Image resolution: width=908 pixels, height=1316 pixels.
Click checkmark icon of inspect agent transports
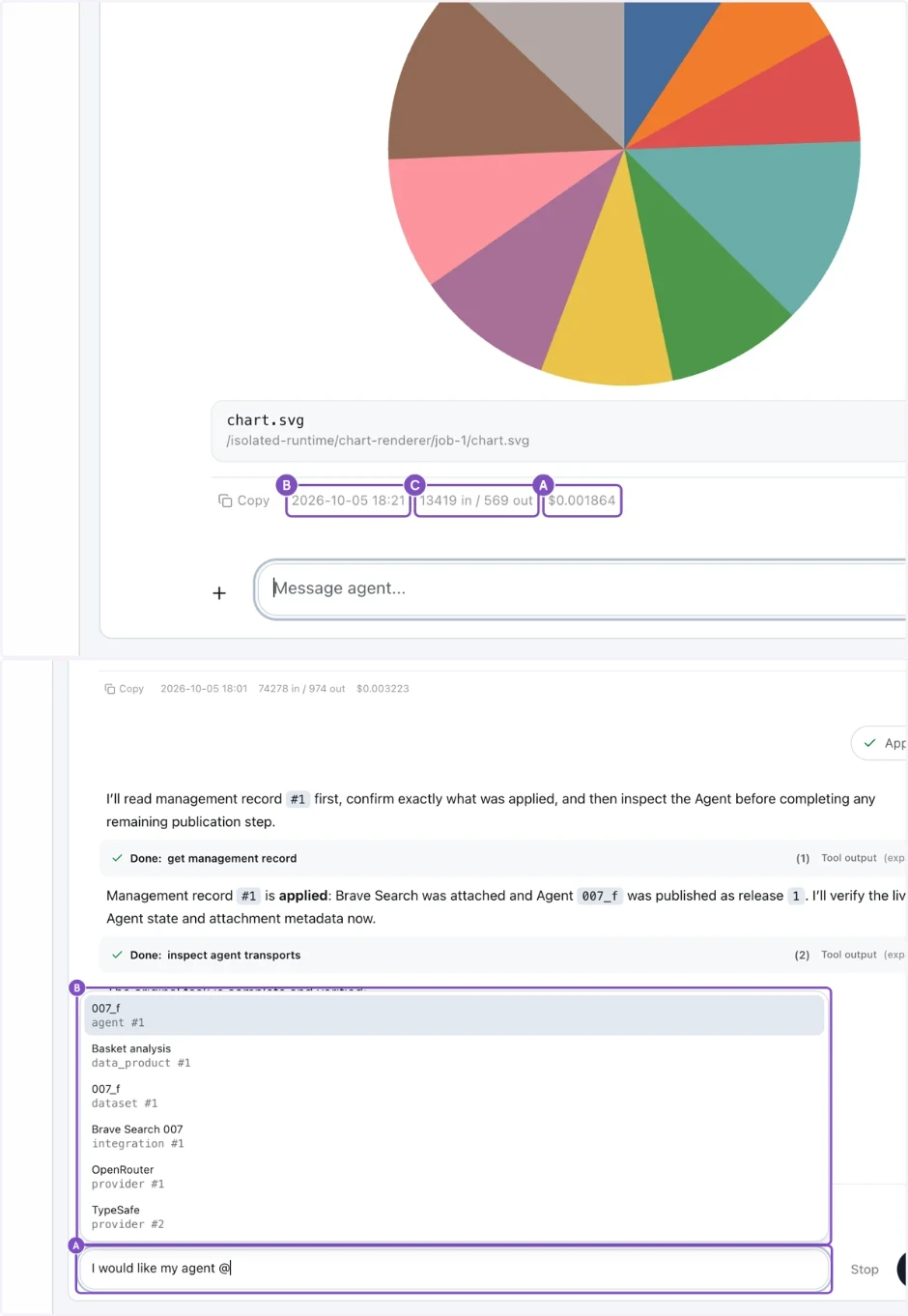point(117,955)
